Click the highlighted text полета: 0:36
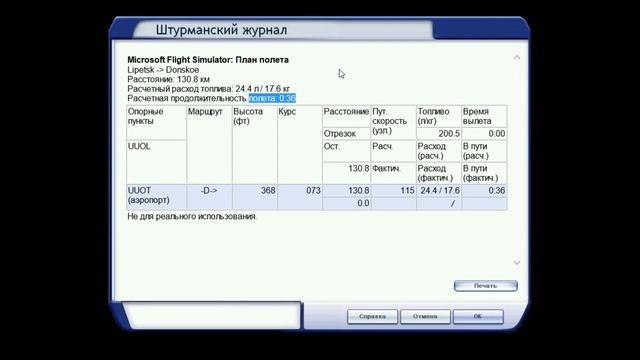Screen dimensions: 640x360 tap(272, 98)
